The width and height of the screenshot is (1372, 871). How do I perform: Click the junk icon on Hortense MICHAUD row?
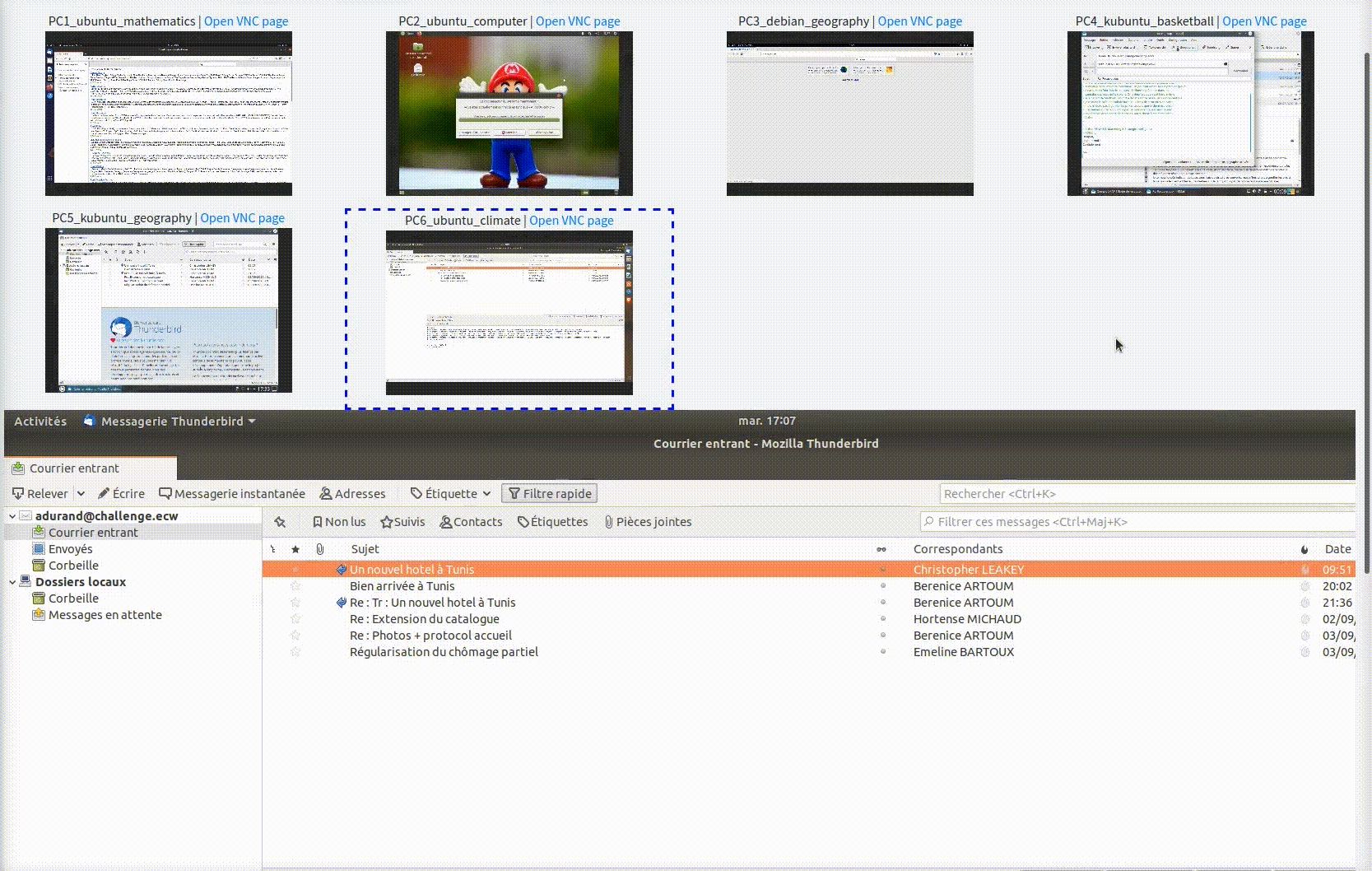tap(1305, 619)
